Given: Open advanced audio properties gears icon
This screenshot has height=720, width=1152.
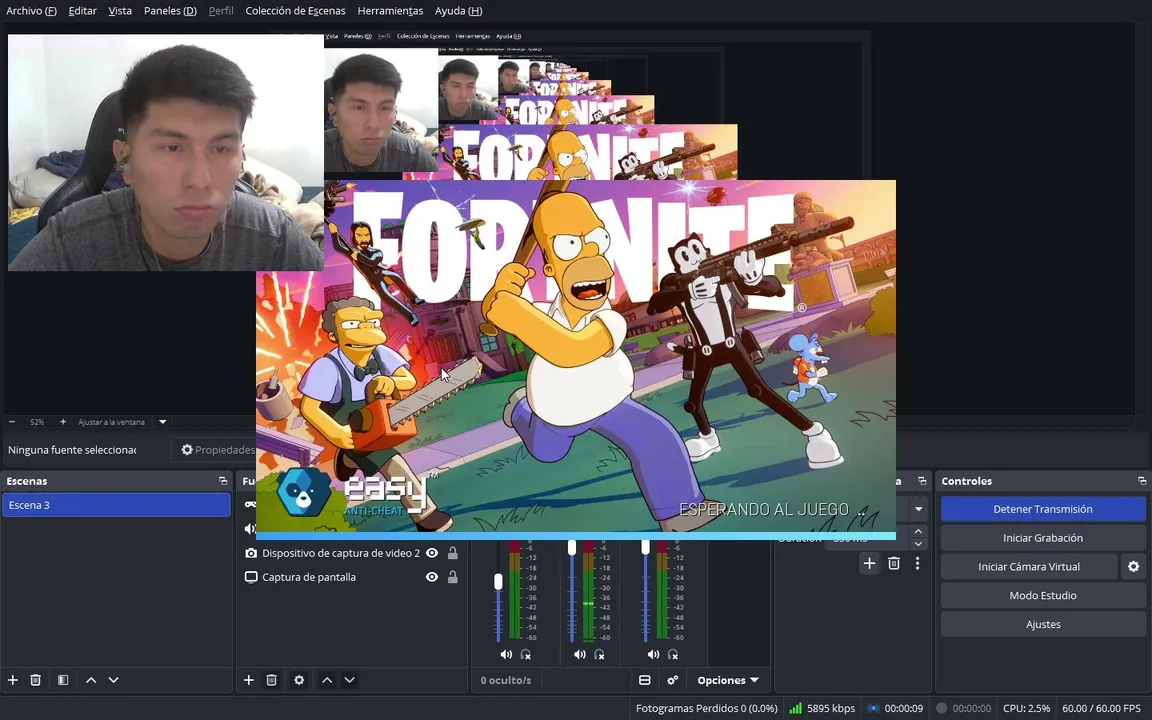Looking at the screenshot, I should 672,680.
